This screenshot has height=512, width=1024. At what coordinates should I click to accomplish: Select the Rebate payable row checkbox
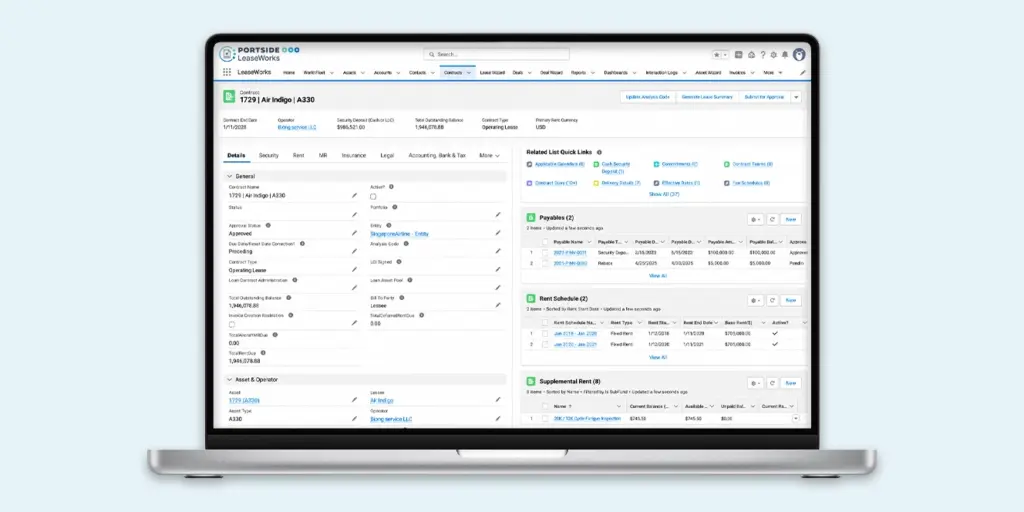tap(545, 263)
